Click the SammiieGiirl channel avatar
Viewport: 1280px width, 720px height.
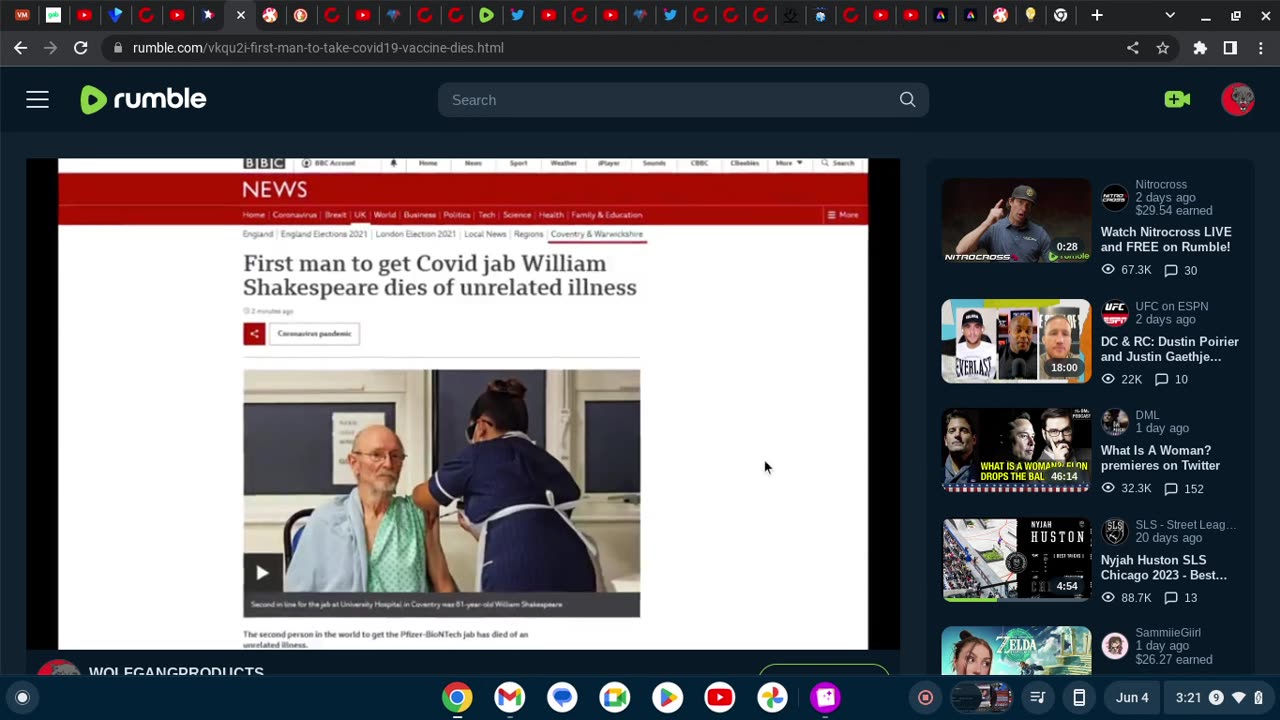click(x=1115, y=646)
